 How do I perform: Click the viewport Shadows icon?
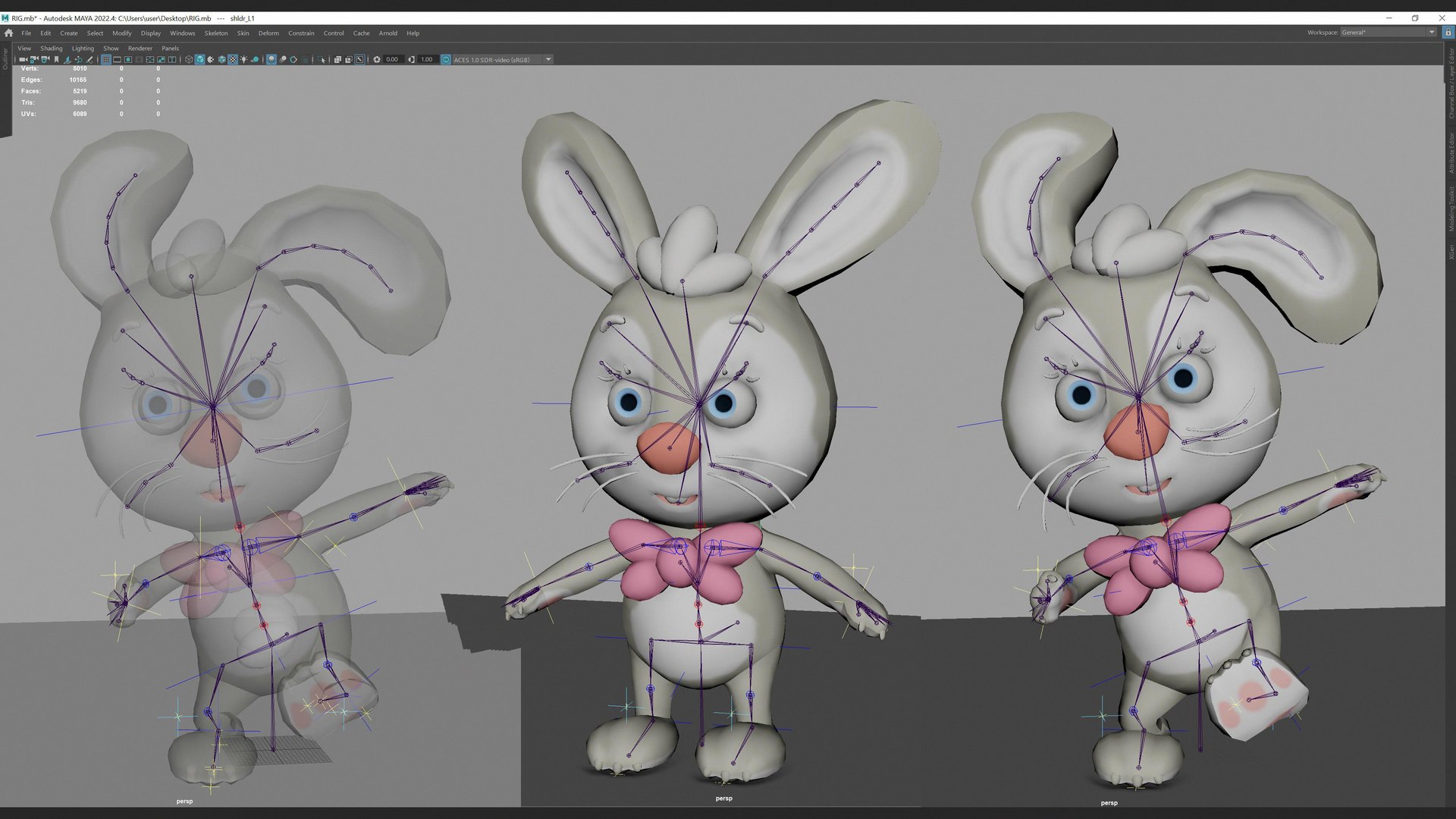click(255, 59)
